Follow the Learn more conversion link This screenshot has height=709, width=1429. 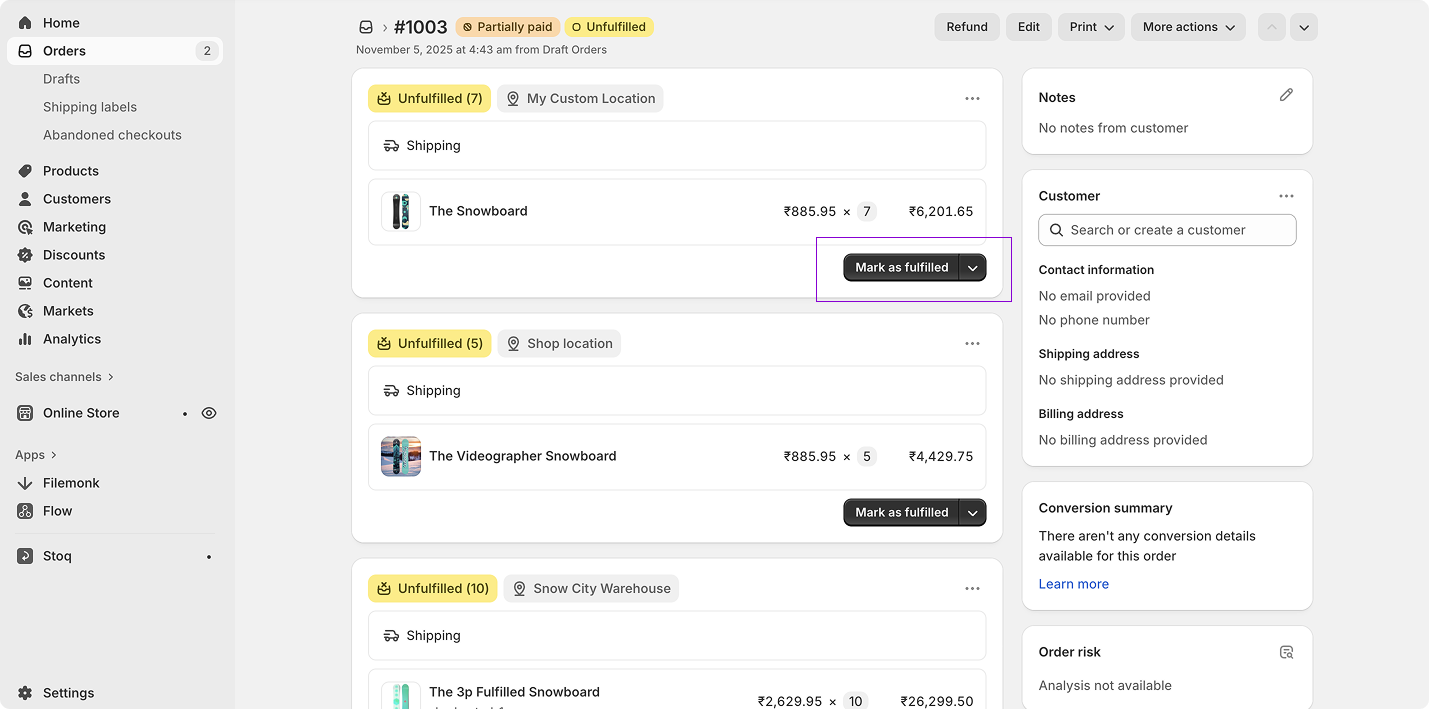click(x=1073, y=583)
